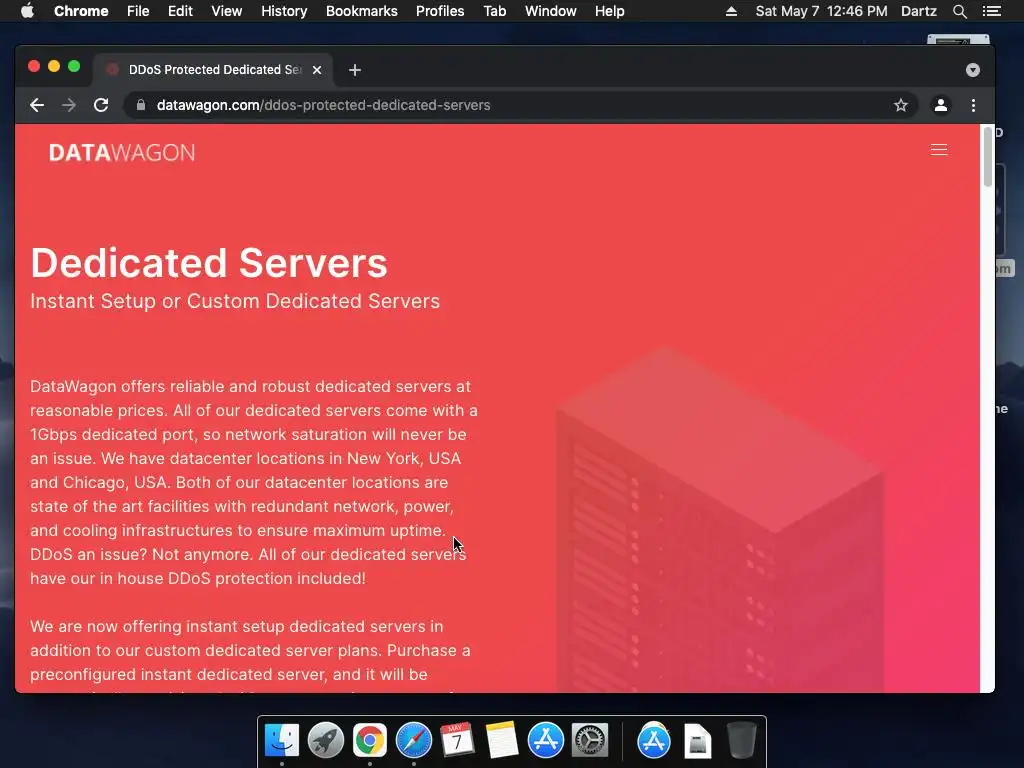This screenshot has height=768, width=1024.
Task: Click the Dartz user name in menu bar
Action: click(919, 11)
